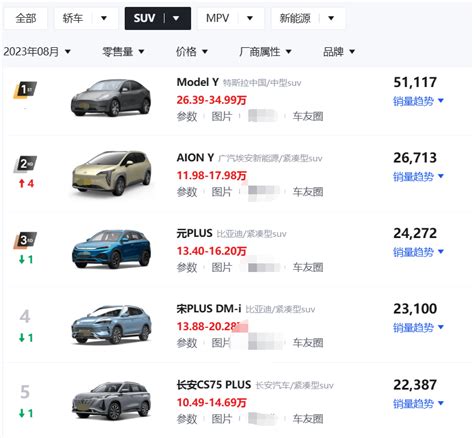Click the rank 3 badge icon

(25, 240)
